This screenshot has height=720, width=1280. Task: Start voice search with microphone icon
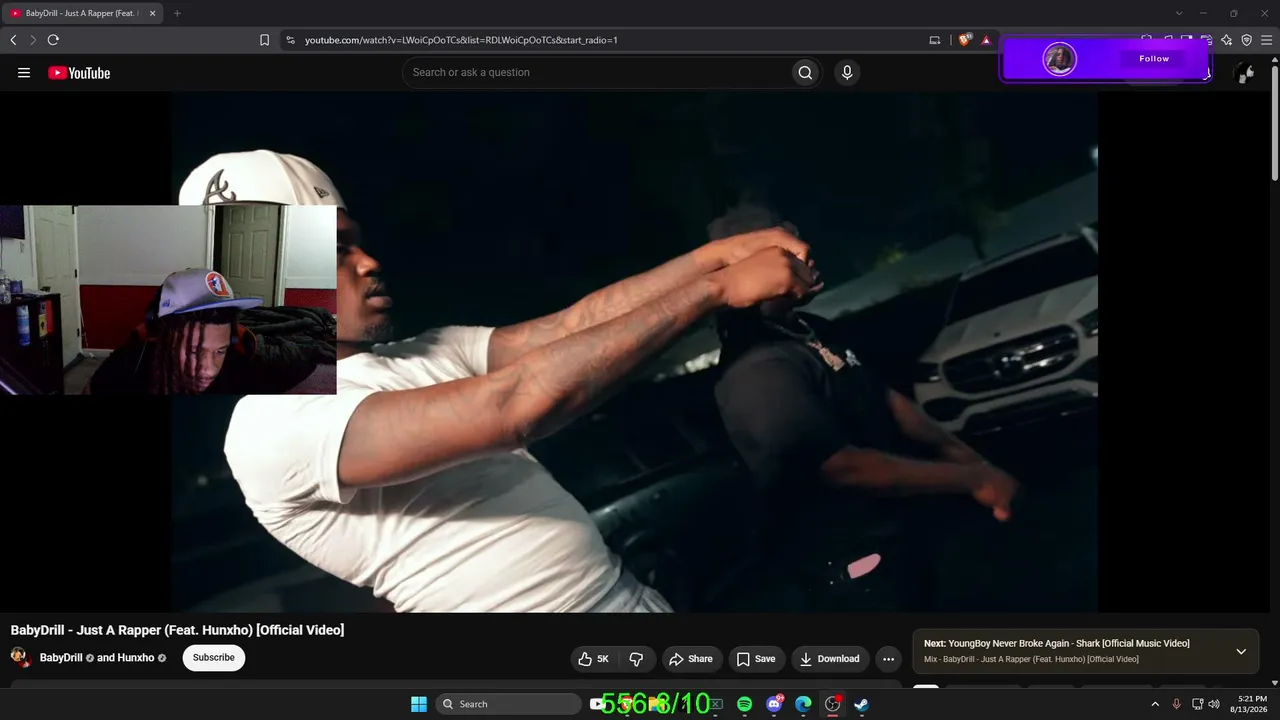tap(847, 72)
